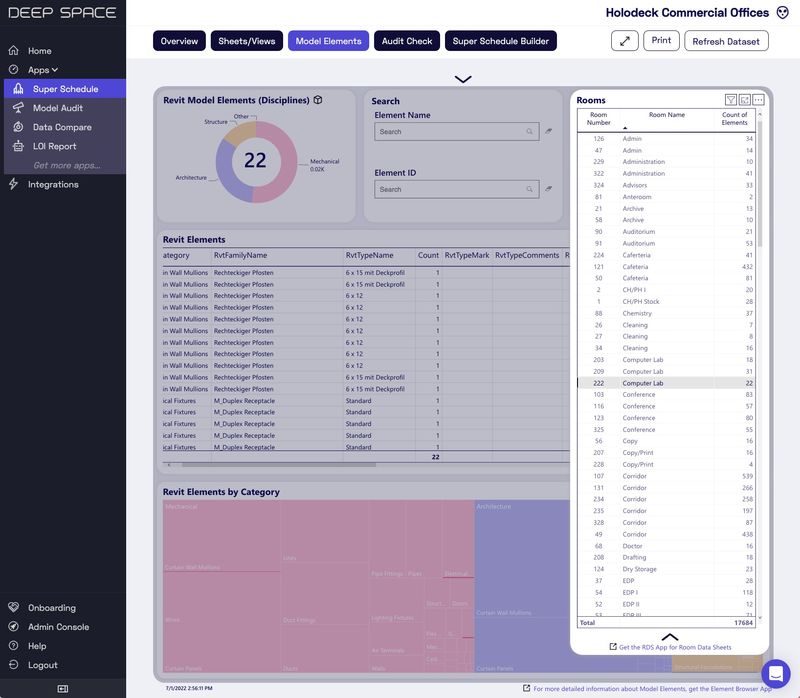Sort by RvtTypeName column header

(x=369, y=255)
